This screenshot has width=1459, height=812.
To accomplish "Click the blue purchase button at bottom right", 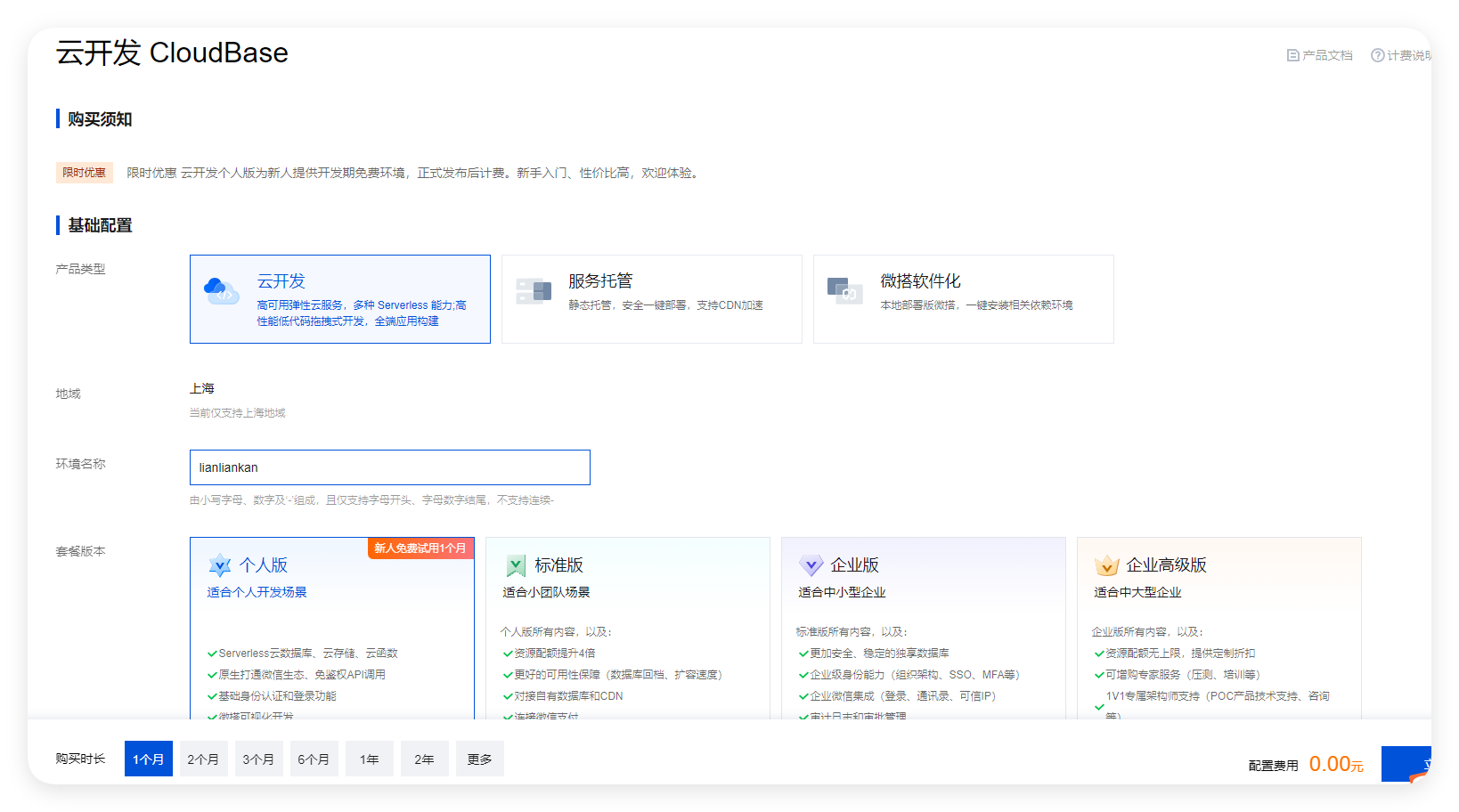I will coord(1406,764).
